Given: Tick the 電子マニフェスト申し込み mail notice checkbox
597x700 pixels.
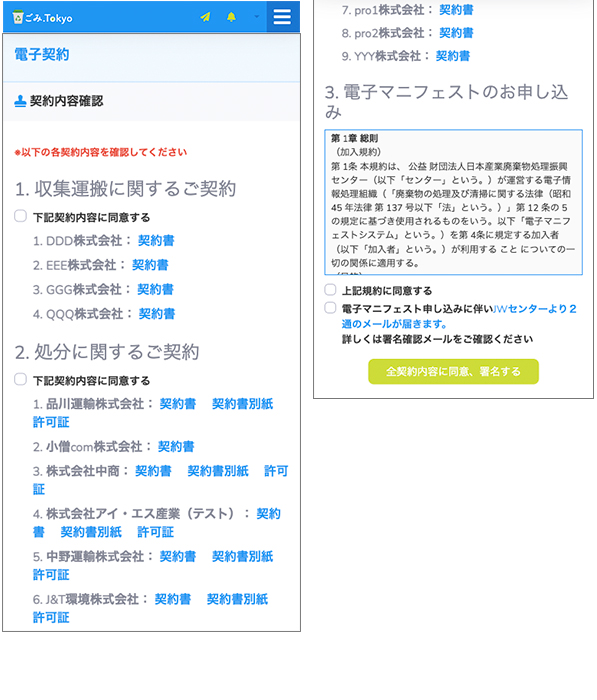Looking at the screenshot, I should click(x=330, y=308).
